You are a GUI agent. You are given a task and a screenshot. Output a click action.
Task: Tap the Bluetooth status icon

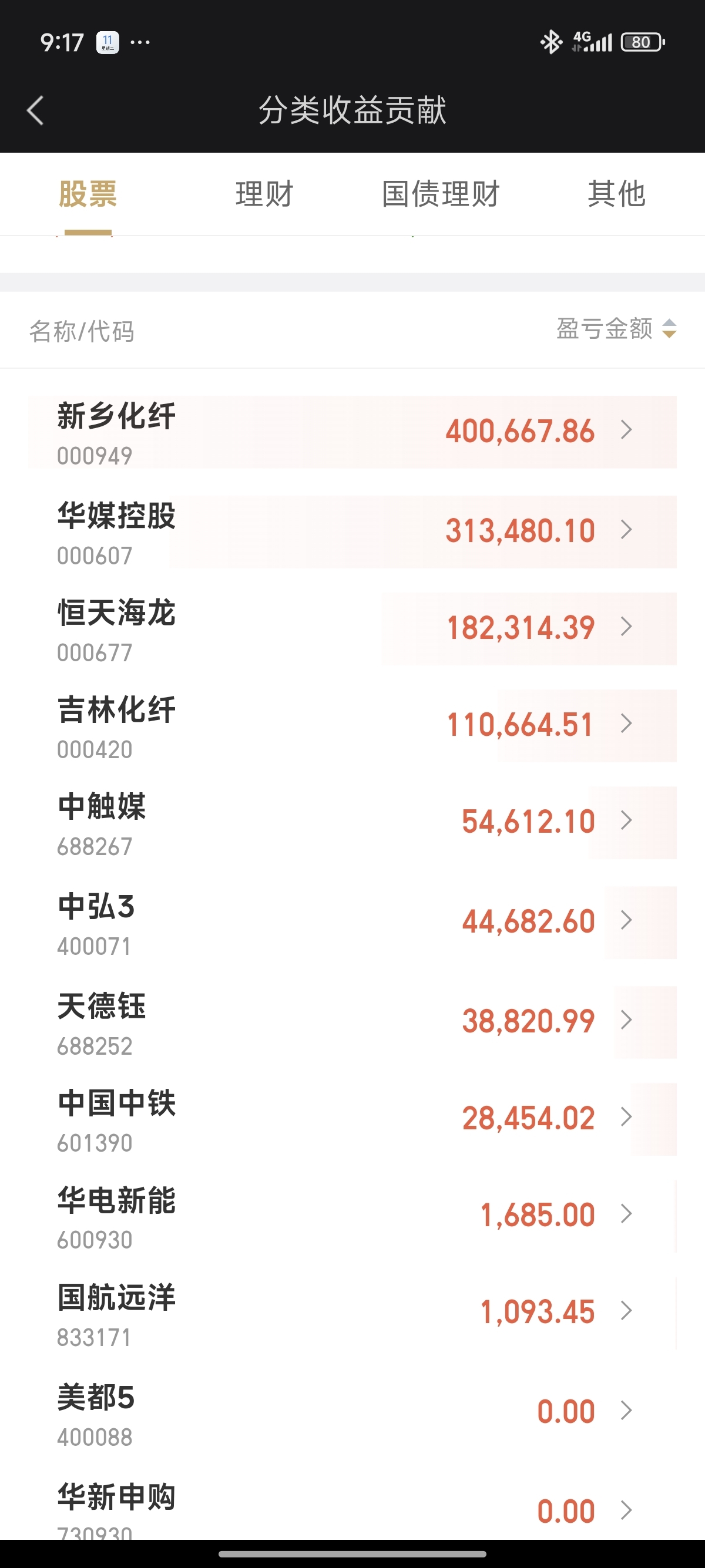point(552,42)
